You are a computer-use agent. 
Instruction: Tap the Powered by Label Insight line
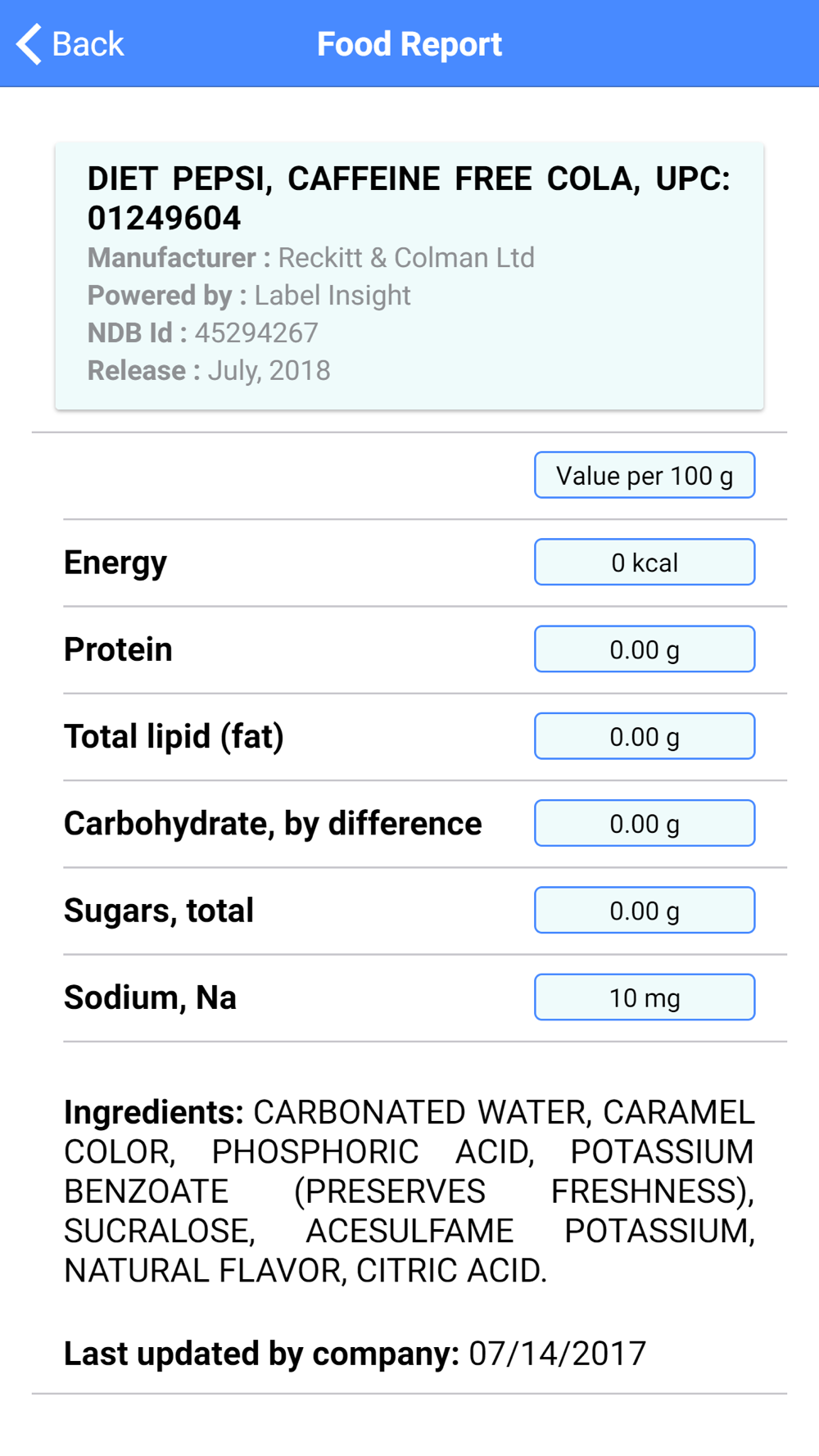click(249, 296)
